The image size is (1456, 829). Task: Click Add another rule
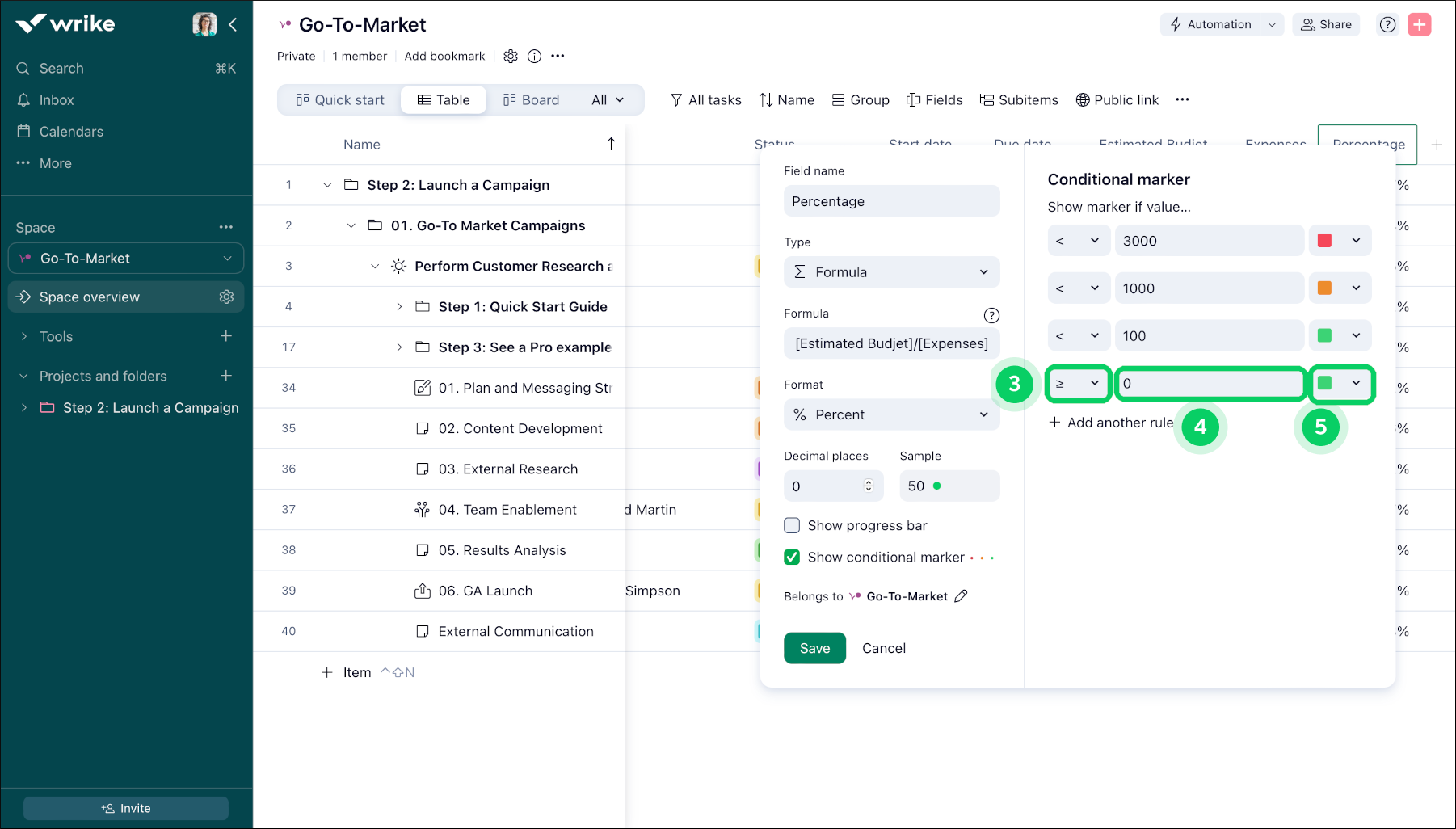click(1110, 423)
